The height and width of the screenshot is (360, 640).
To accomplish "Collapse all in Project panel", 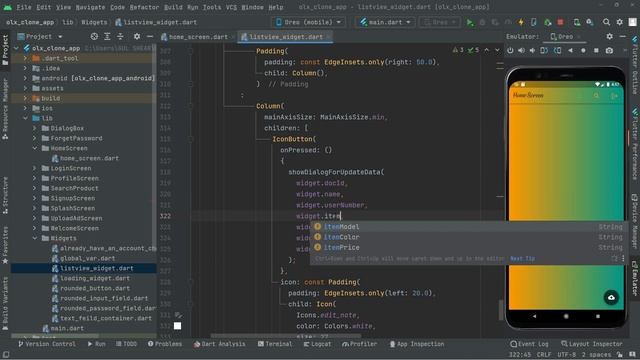I will point(120,36).
